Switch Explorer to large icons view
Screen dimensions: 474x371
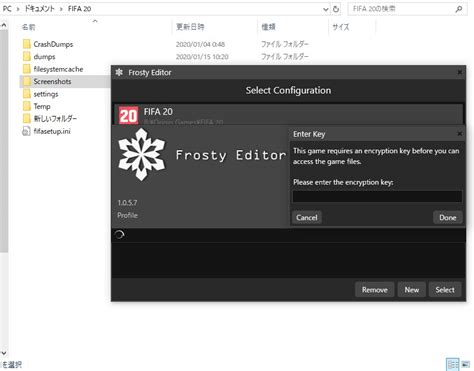pyautogui.click(x=465, y=364)
